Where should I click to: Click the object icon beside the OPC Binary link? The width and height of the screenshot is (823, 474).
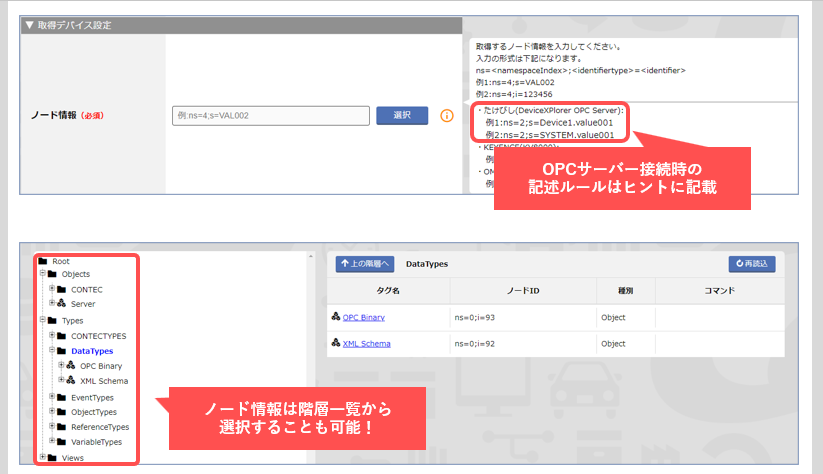click(335, 317)
